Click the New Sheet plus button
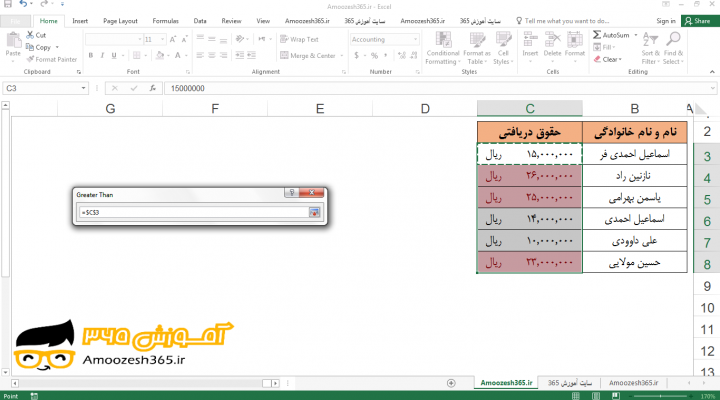The image size is (720, 400). tap(451, 383)
